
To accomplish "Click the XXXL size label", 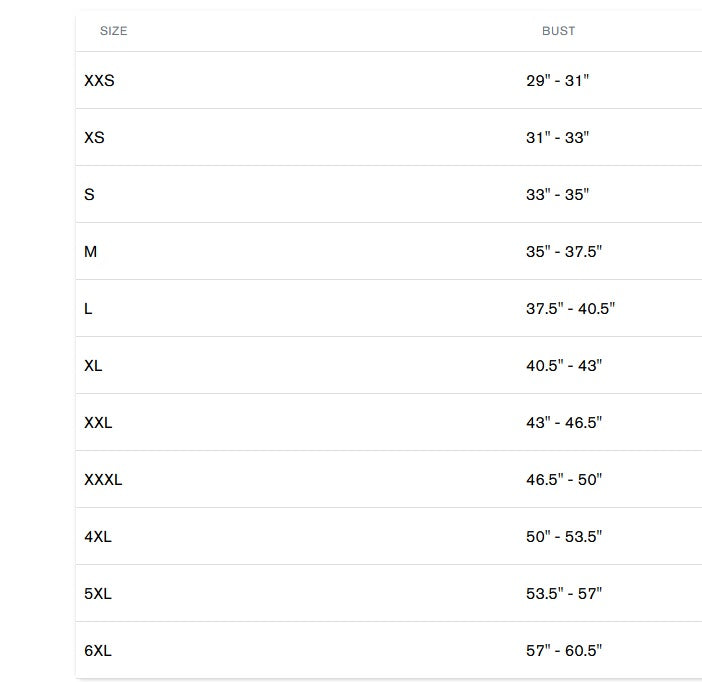I will click(x=103, y=480).
